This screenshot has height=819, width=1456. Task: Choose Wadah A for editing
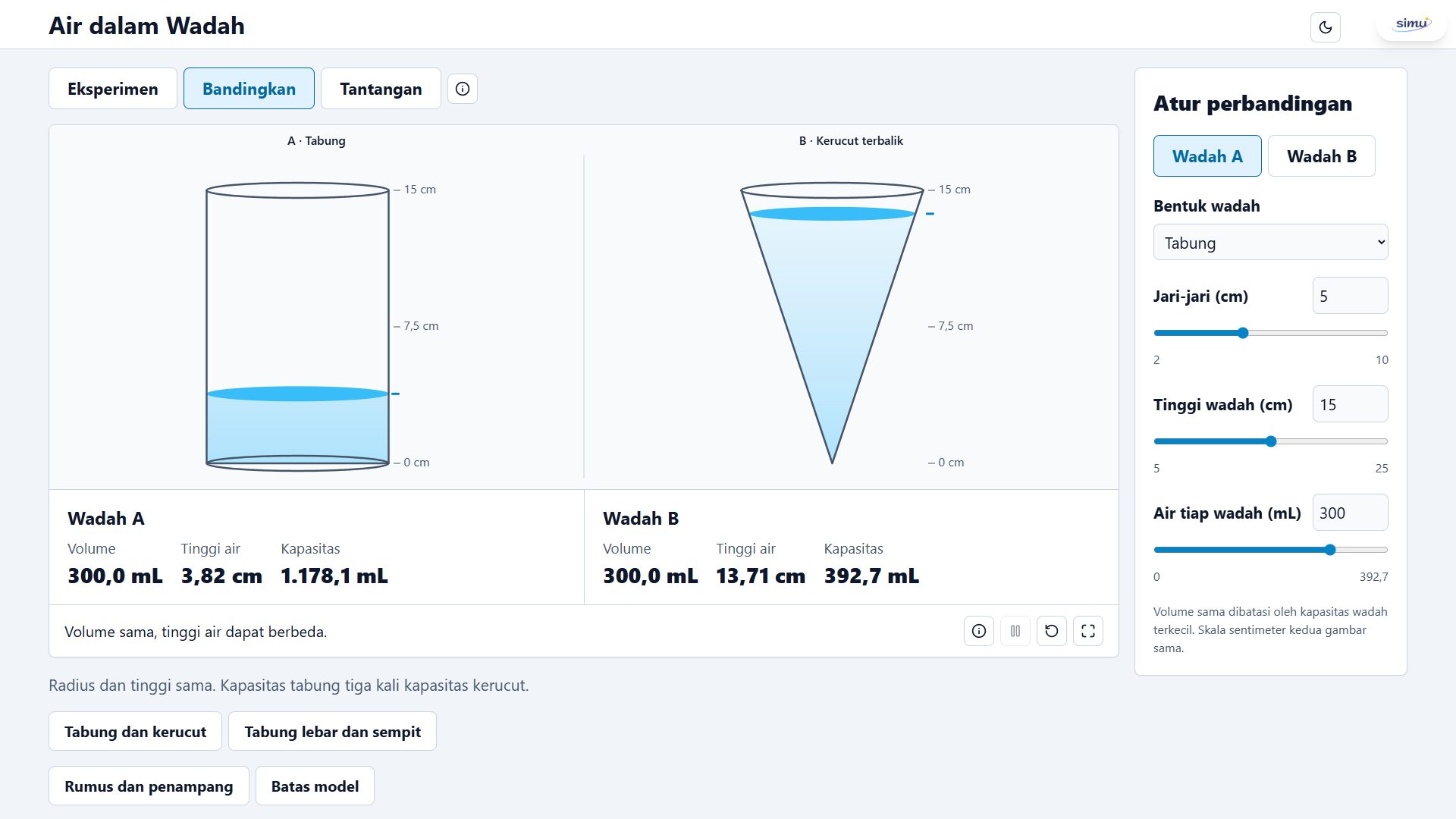[x=1207, y=156]
